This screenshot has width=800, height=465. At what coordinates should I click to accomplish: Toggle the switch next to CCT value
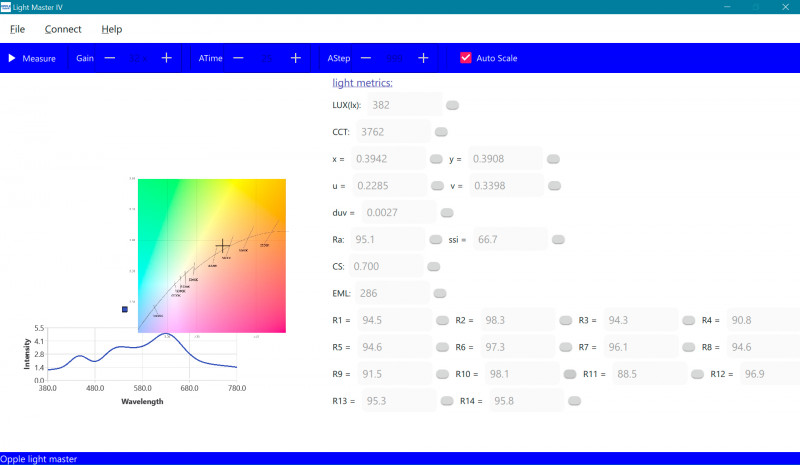click(x=441, y=132)
